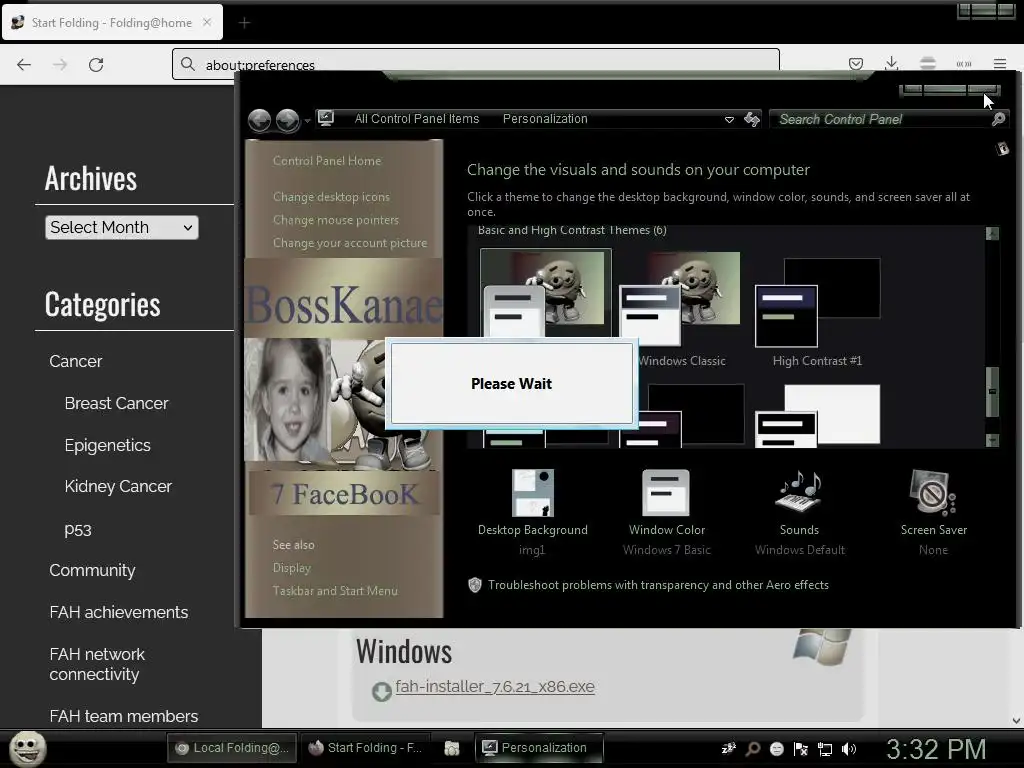Open browser Downloads icon
The height and width of the screenshot is (768, 1024).
point(891,63)
